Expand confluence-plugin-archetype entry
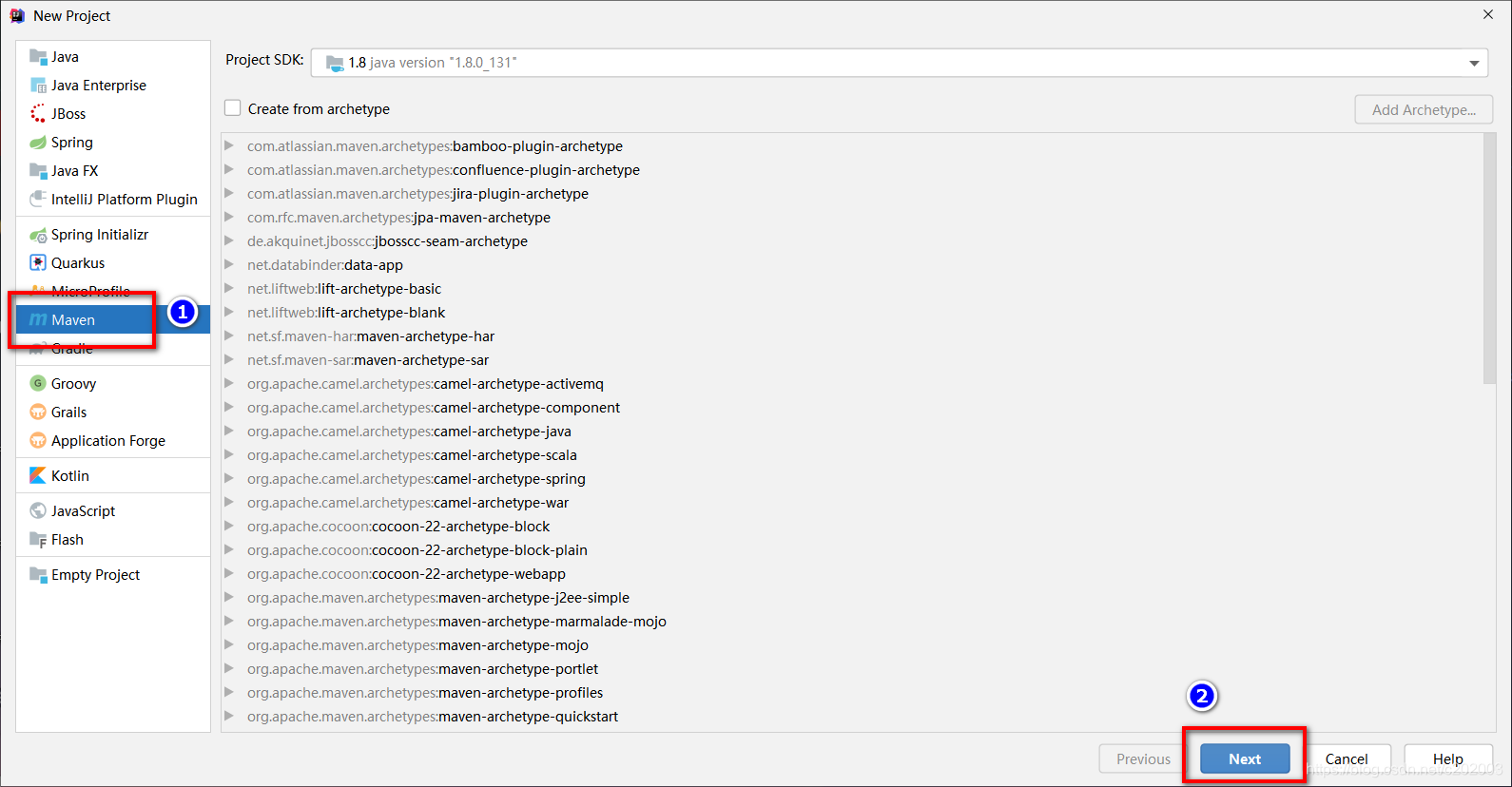1512x787 pixels. pos(229,170)
